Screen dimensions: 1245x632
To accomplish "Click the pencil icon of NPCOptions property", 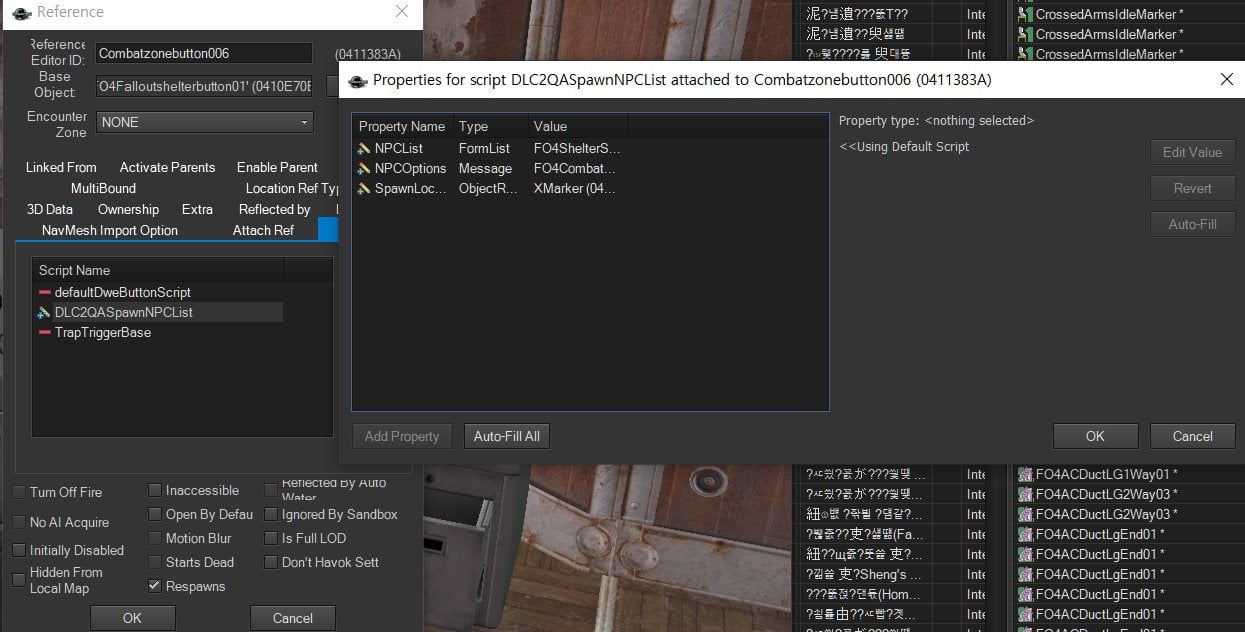I will tap(364, 168).
